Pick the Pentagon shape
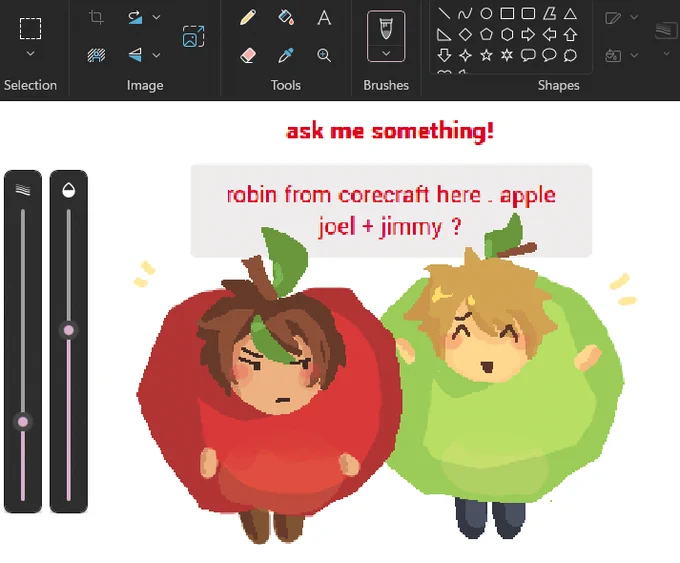680x563 pixels. pyautogui.click(x=486, y=34)
